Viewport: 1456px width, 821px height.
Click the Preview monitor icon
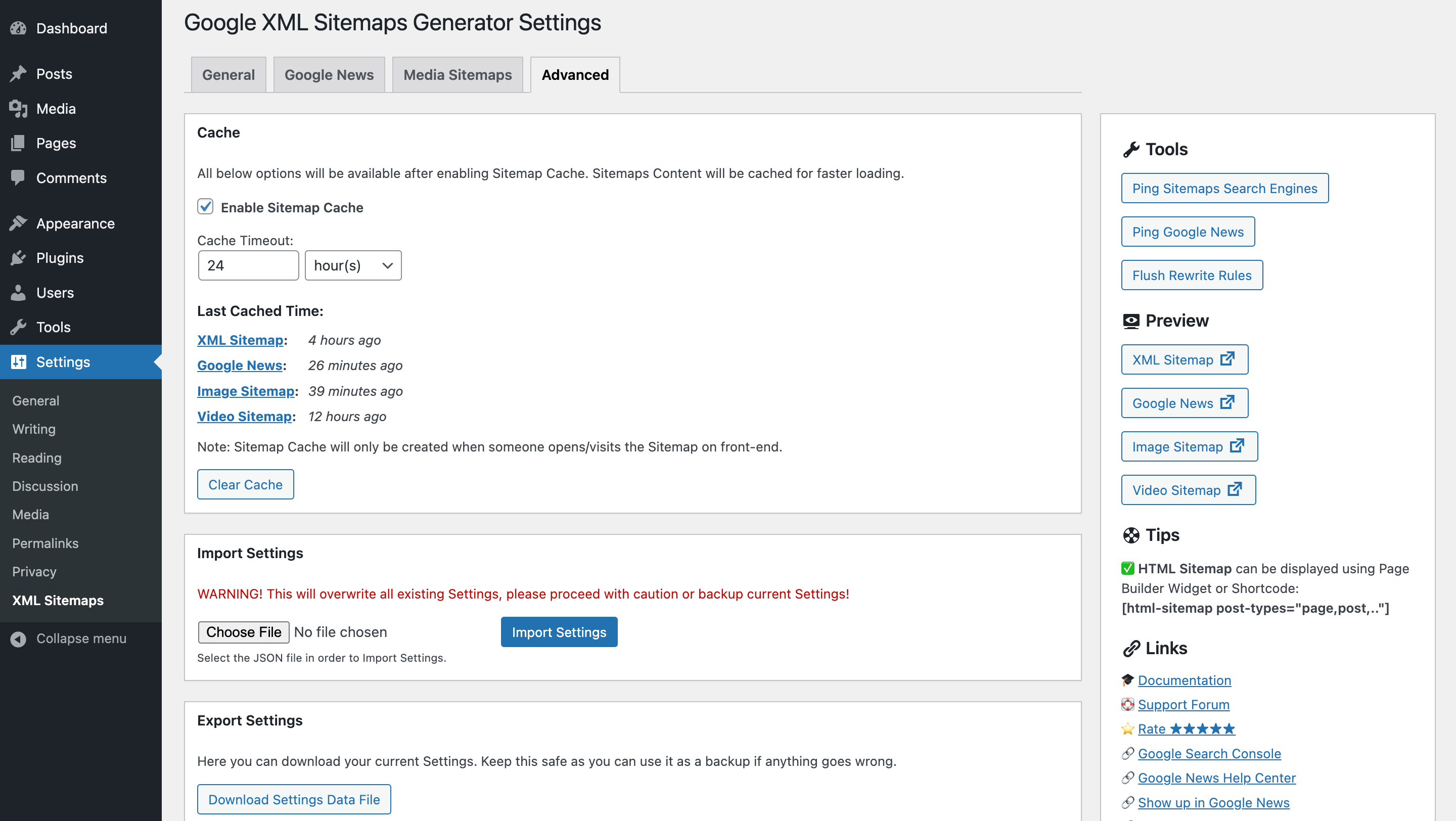tap(1130, 320)
